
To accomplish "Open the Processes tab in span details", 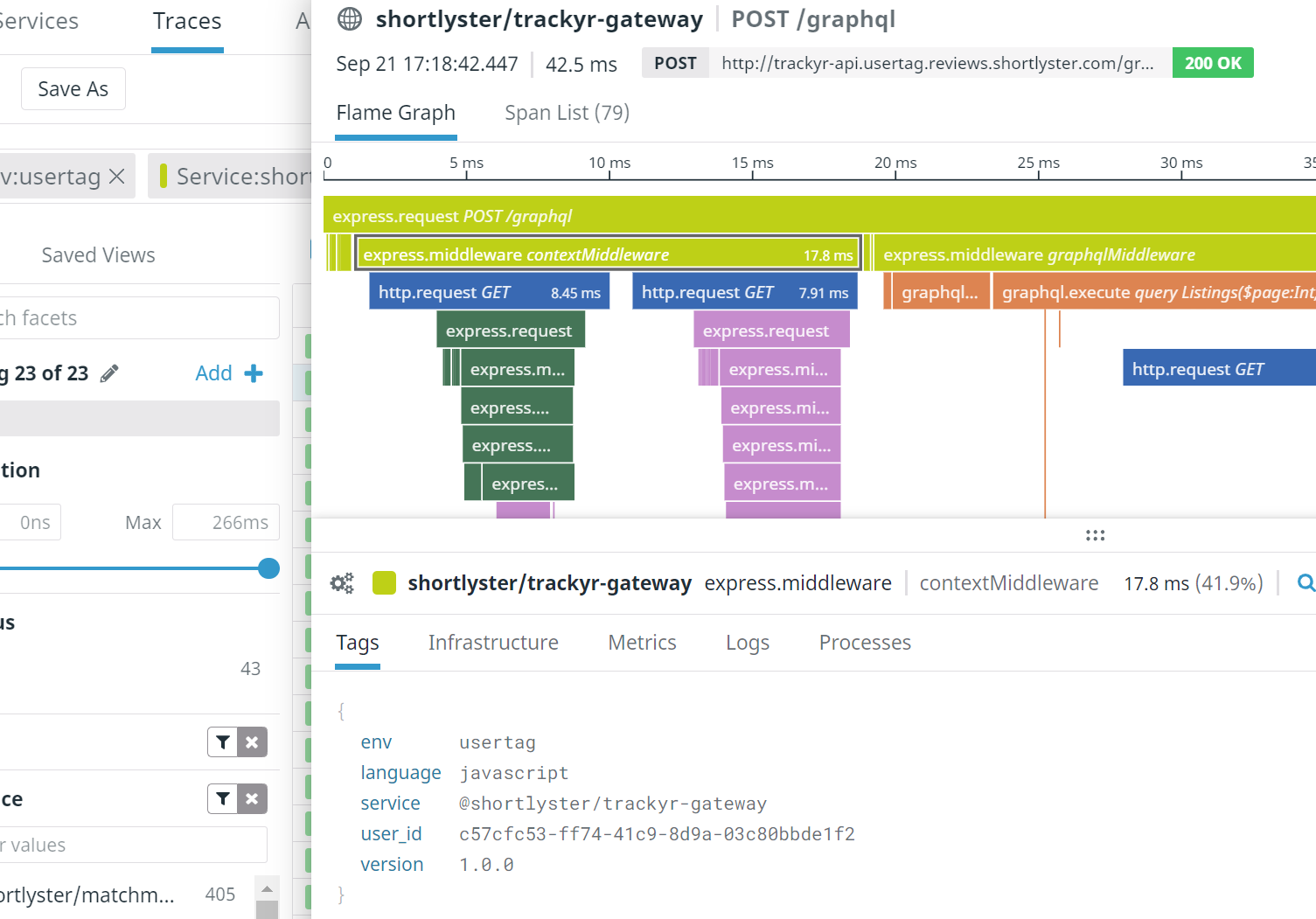I will point(864,642).
